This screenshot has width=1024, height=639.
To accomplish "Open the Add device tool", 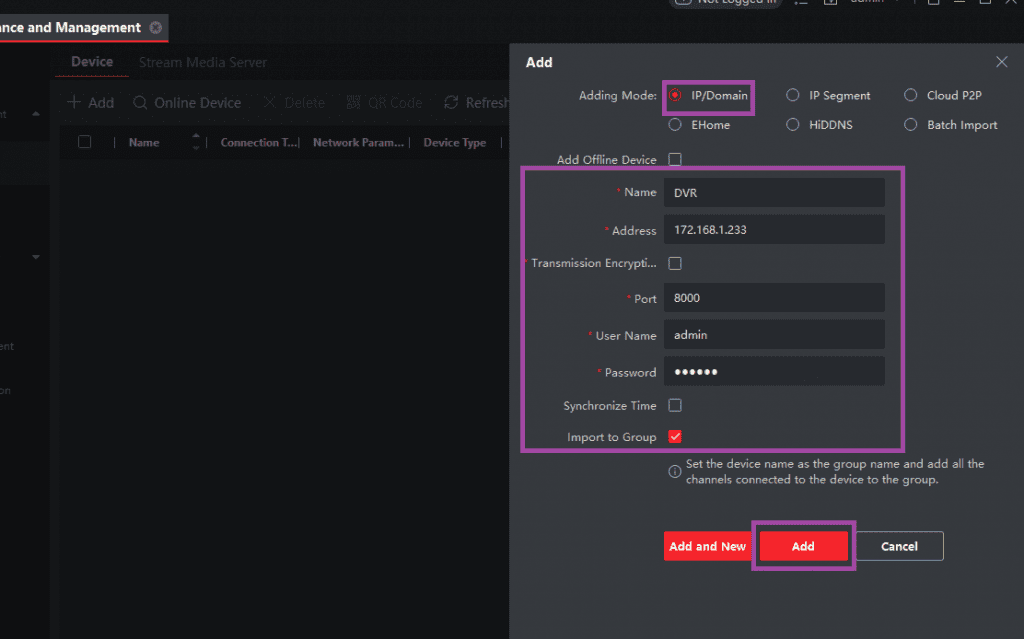I will tap(90, 102).
